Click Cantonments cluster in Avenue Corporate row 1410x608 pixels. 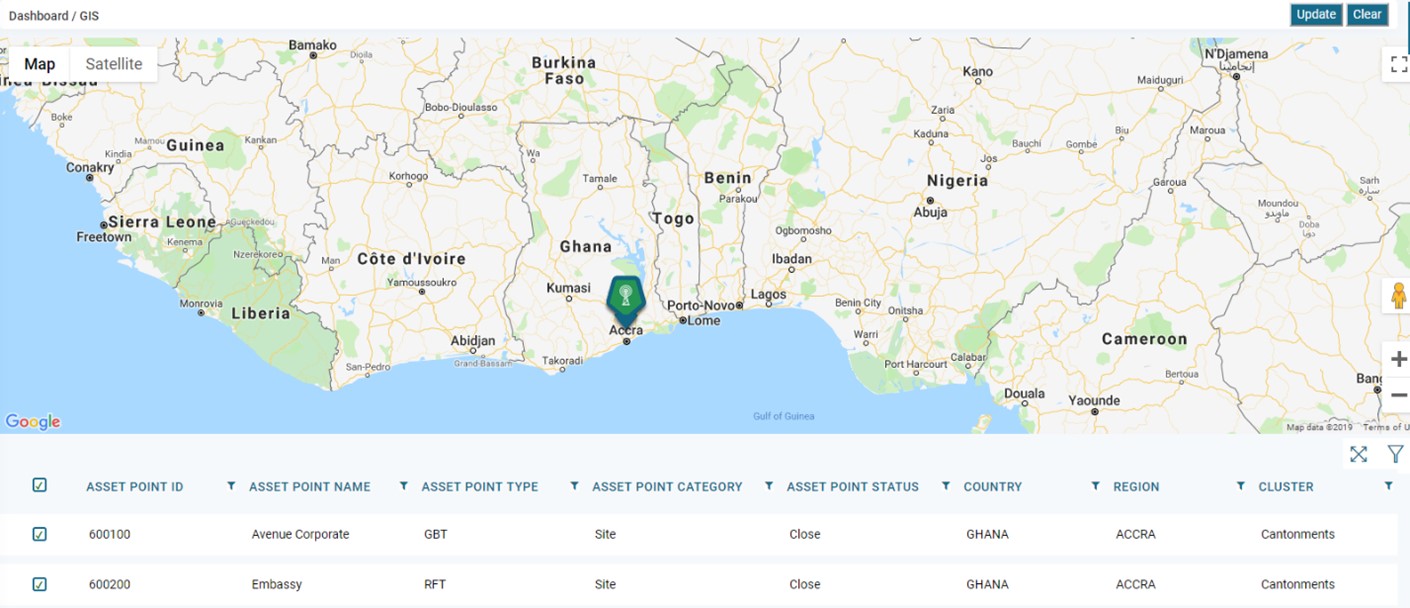tap(1298, 534)
